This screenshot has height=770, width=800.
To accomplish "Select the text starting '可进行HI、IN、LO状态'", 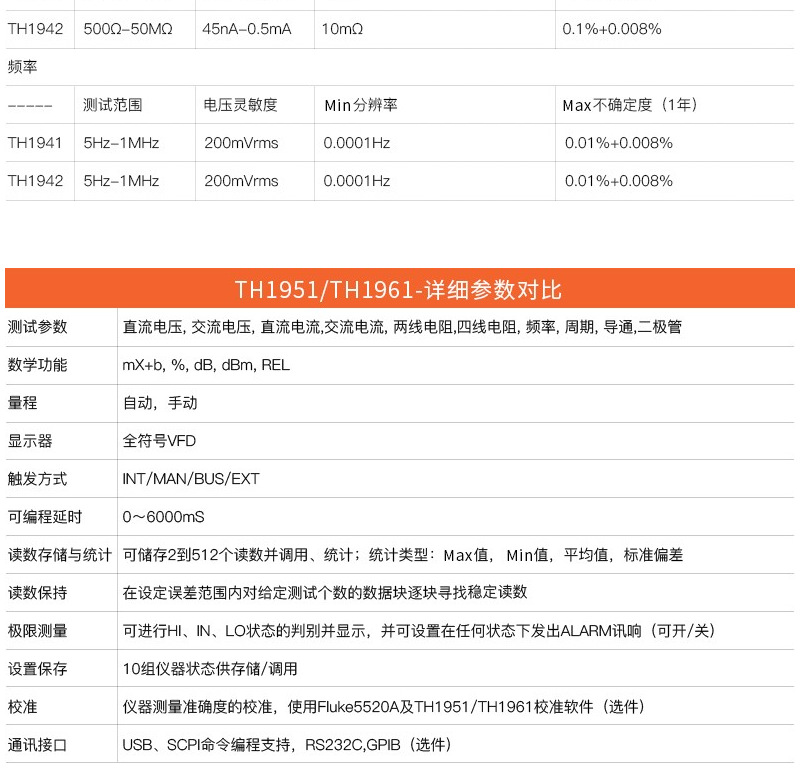I will pos(419,631).
